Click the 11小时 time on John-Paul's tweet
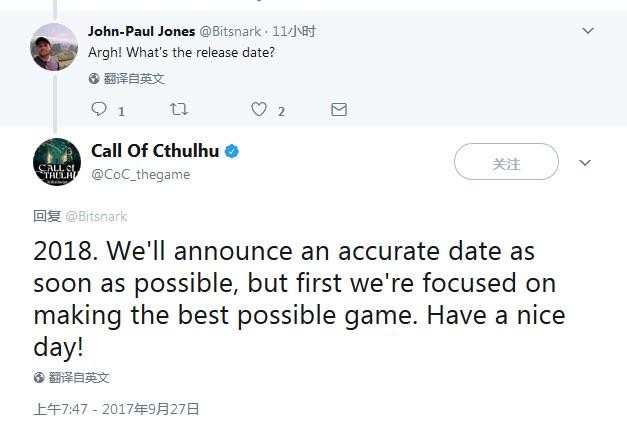 (295, 31)
